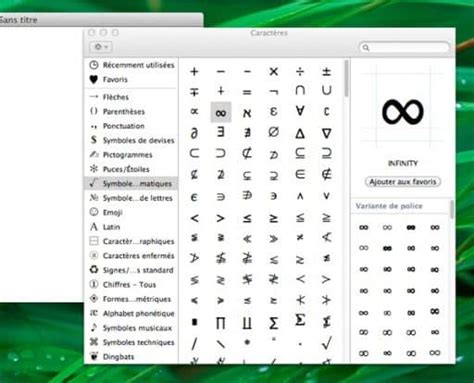This screenshot has height=383, width=474.
Task: Select the coproduct ∐ character
Action: click(247, 323)
